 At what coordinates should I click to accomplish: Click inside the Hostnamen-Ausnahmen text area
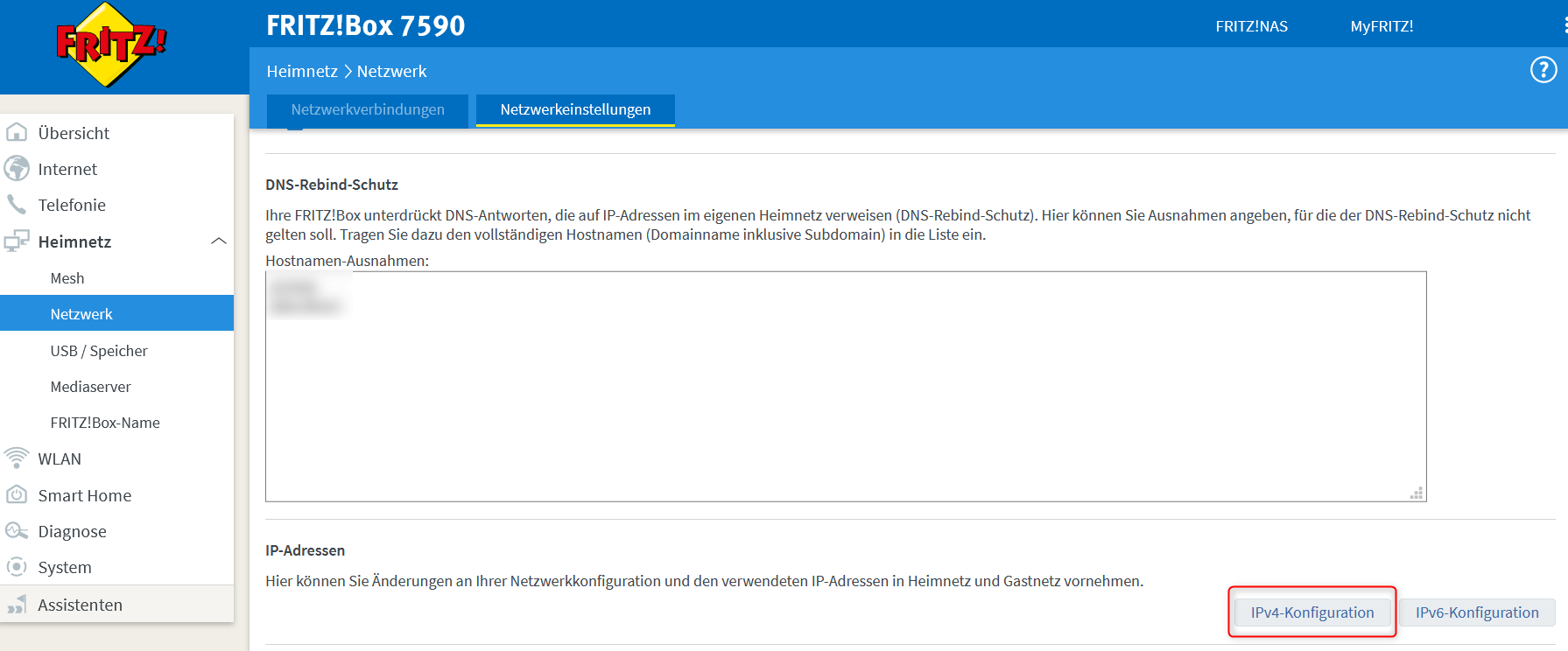(846, 386)
